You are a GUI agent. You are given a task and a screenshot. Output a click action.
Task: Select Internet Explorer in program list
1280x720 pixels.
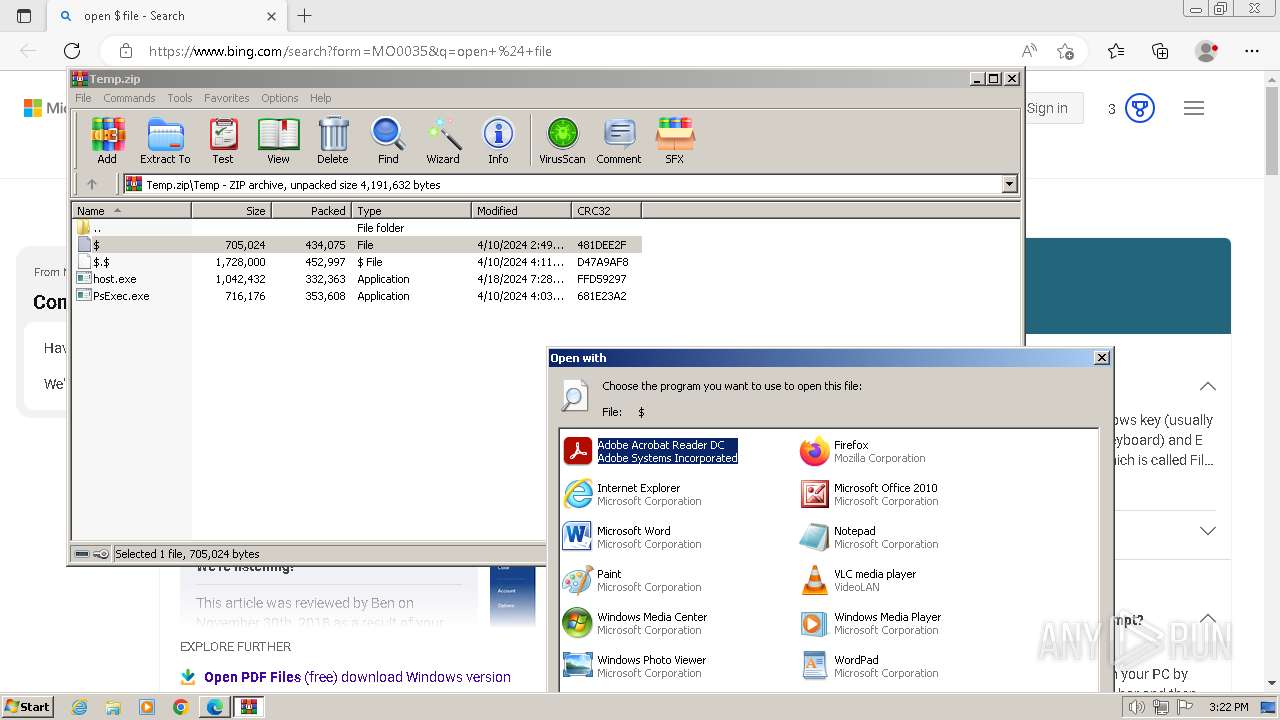[632, 494]
